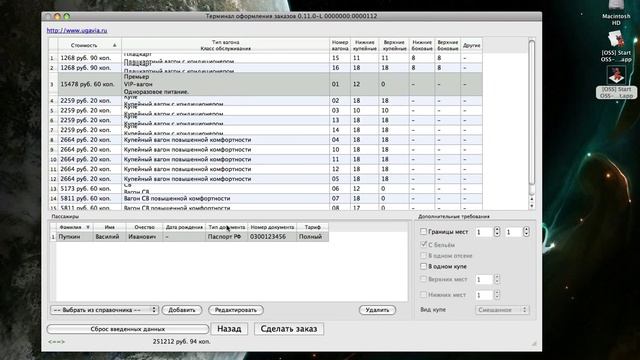The width and height of the screenshot is (640, 360).
Task: Adjust first Границы мест stepper arrows
Action: pyautogui.click(x=497, y=232)
